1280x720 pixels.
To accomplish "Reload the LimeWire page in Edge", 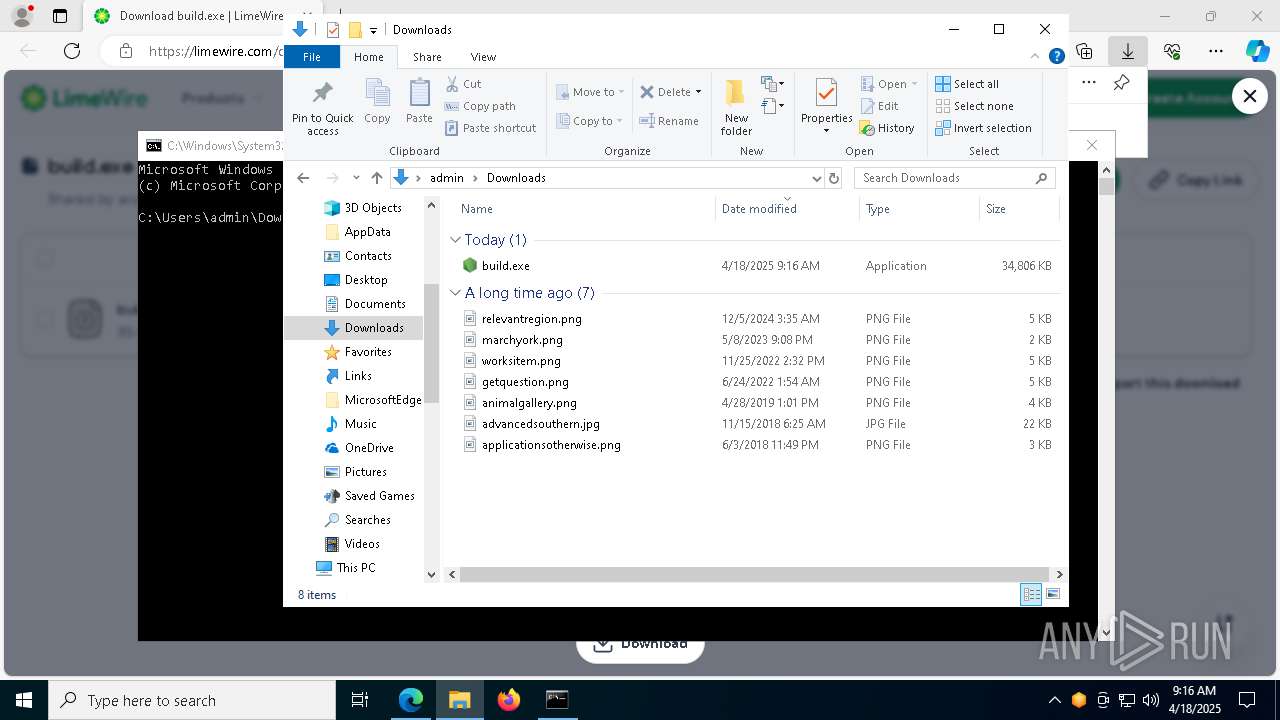I will (x=72, y=51).
